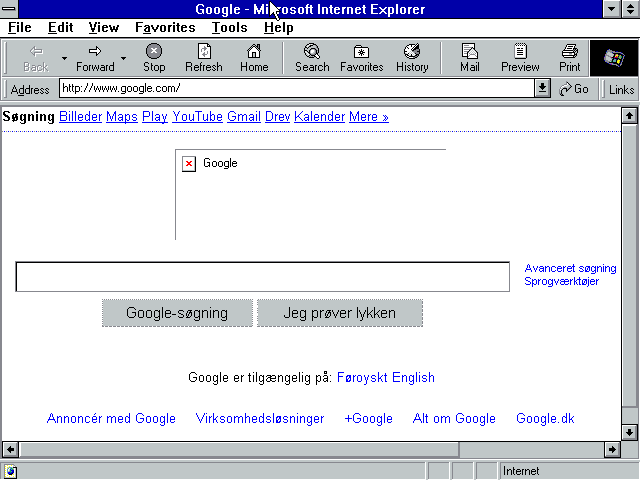
Task: Open the Favorites menu
Action: pyautogui.click(x=165, y=27)
